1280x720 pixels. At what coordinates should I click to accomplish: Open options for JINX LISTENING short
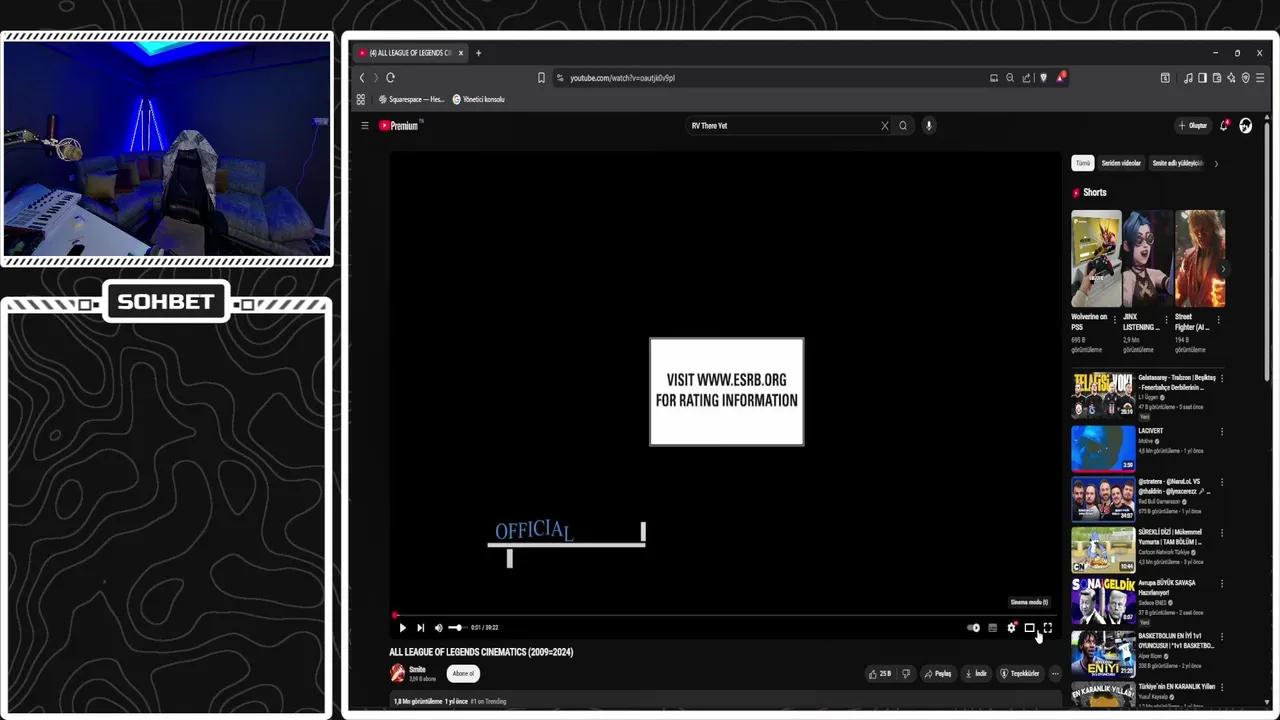1166,321
